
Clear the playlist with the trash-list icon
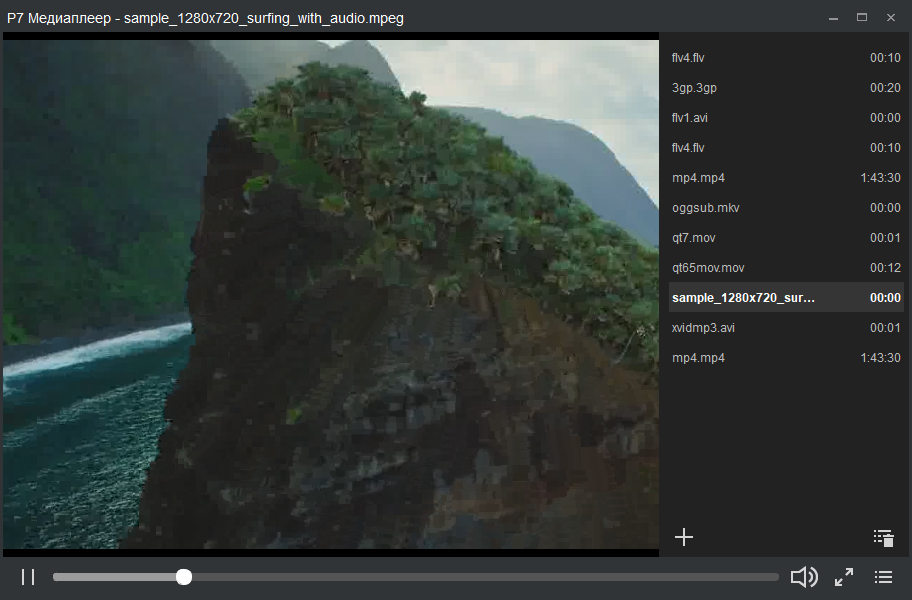click(883, 537)
